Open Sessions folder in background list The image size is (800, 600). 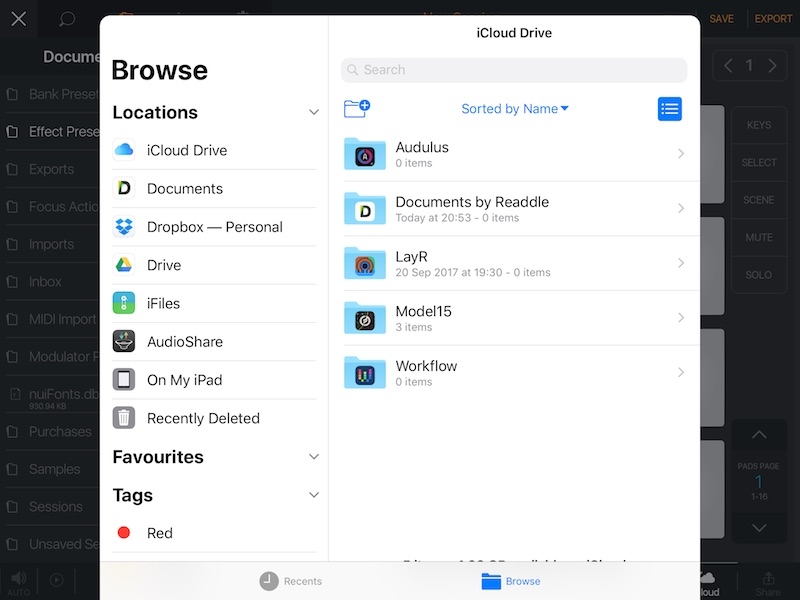coord(53,507)
